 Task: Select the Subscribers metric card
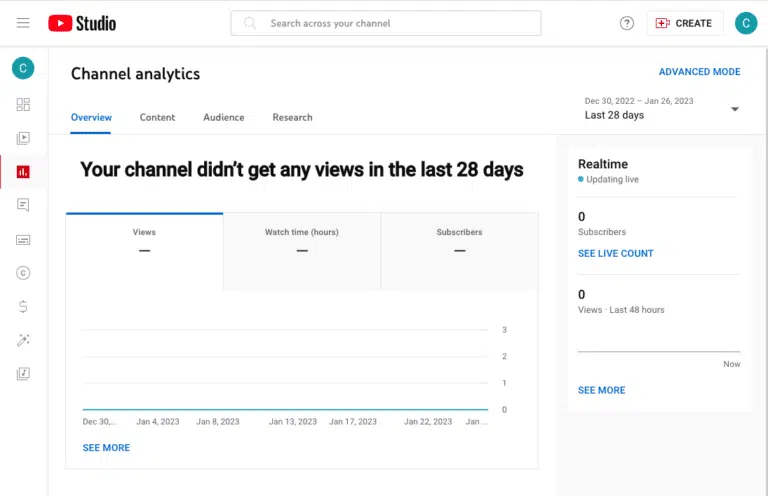[x=459, y=252]
